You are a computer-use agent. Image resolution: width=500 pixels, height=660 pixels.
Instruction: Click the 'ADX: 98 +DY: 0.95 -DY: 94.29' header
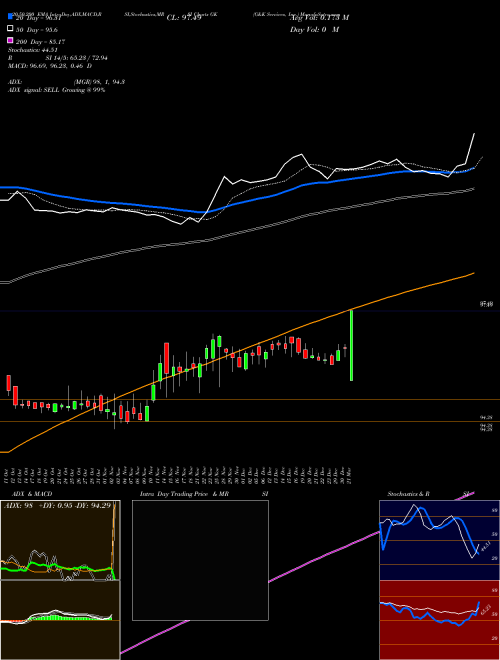point(57,505)
